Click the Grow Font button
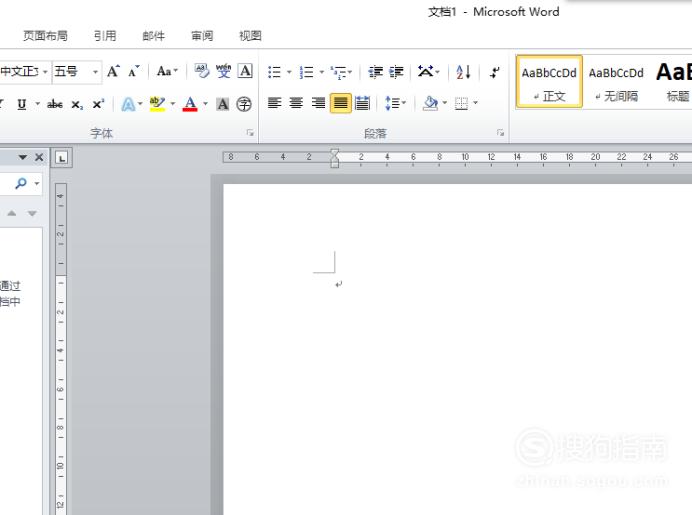The height and width of the screenshot is (515, 692). (x=113, y=71)
